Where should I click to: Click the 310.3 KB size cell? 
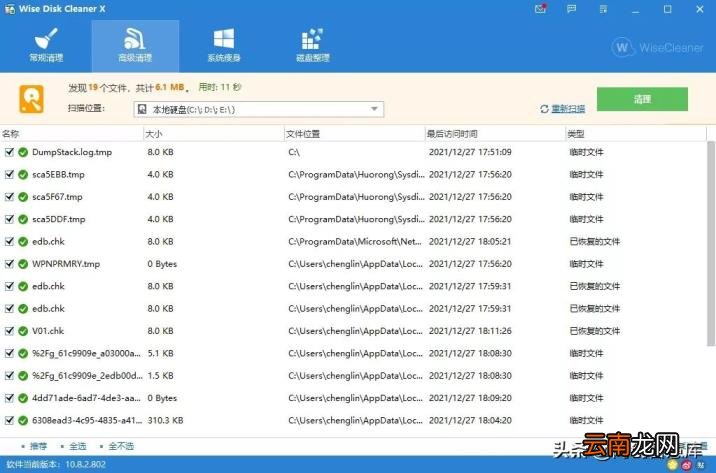click(165, 420)
